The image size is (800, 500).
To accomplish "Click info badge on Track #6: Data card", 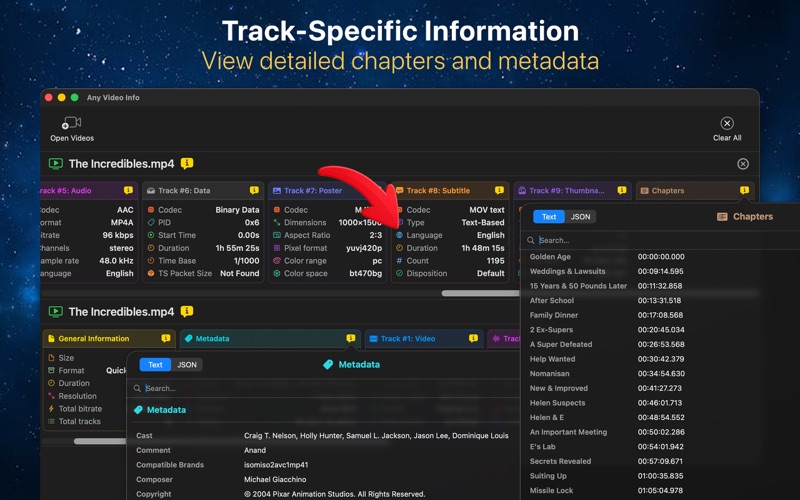I will 254,190.
